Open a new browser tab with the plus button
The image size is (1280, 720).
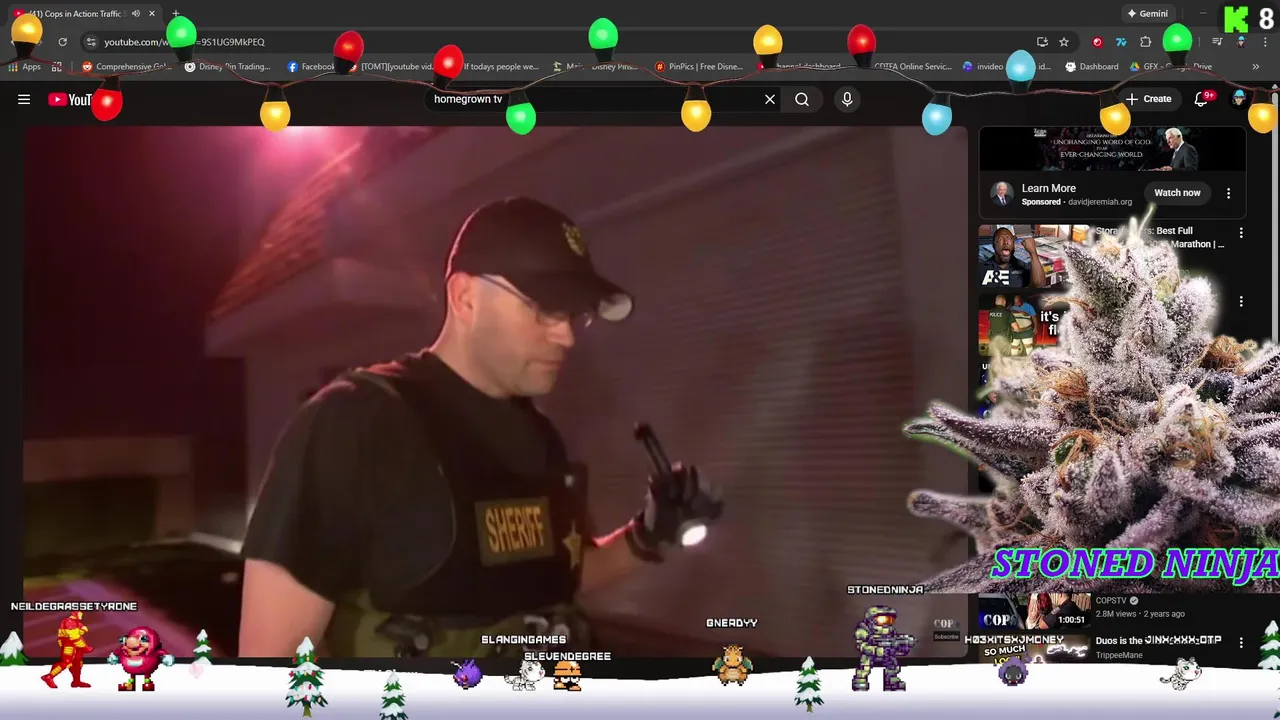coord(176,14)
